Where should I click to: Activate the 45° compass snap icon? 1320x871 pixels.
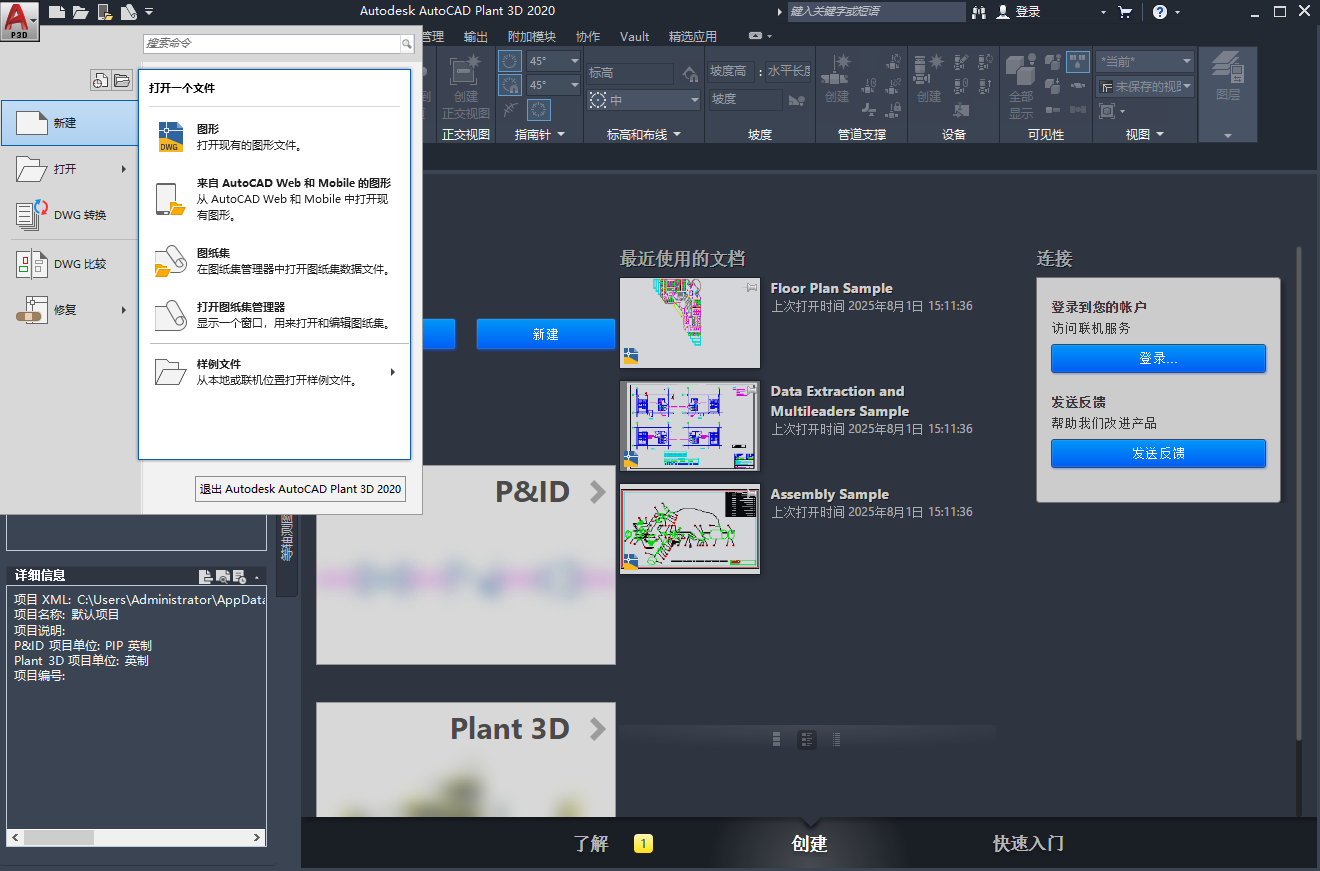coord(509,85)
